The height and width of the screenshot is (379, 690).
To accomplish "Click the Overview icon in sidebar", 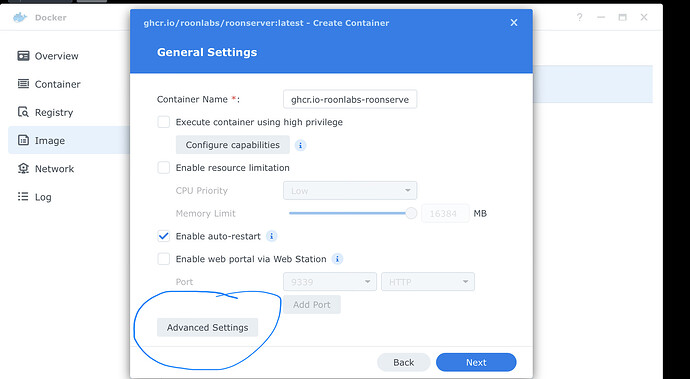I will point(23,56).
